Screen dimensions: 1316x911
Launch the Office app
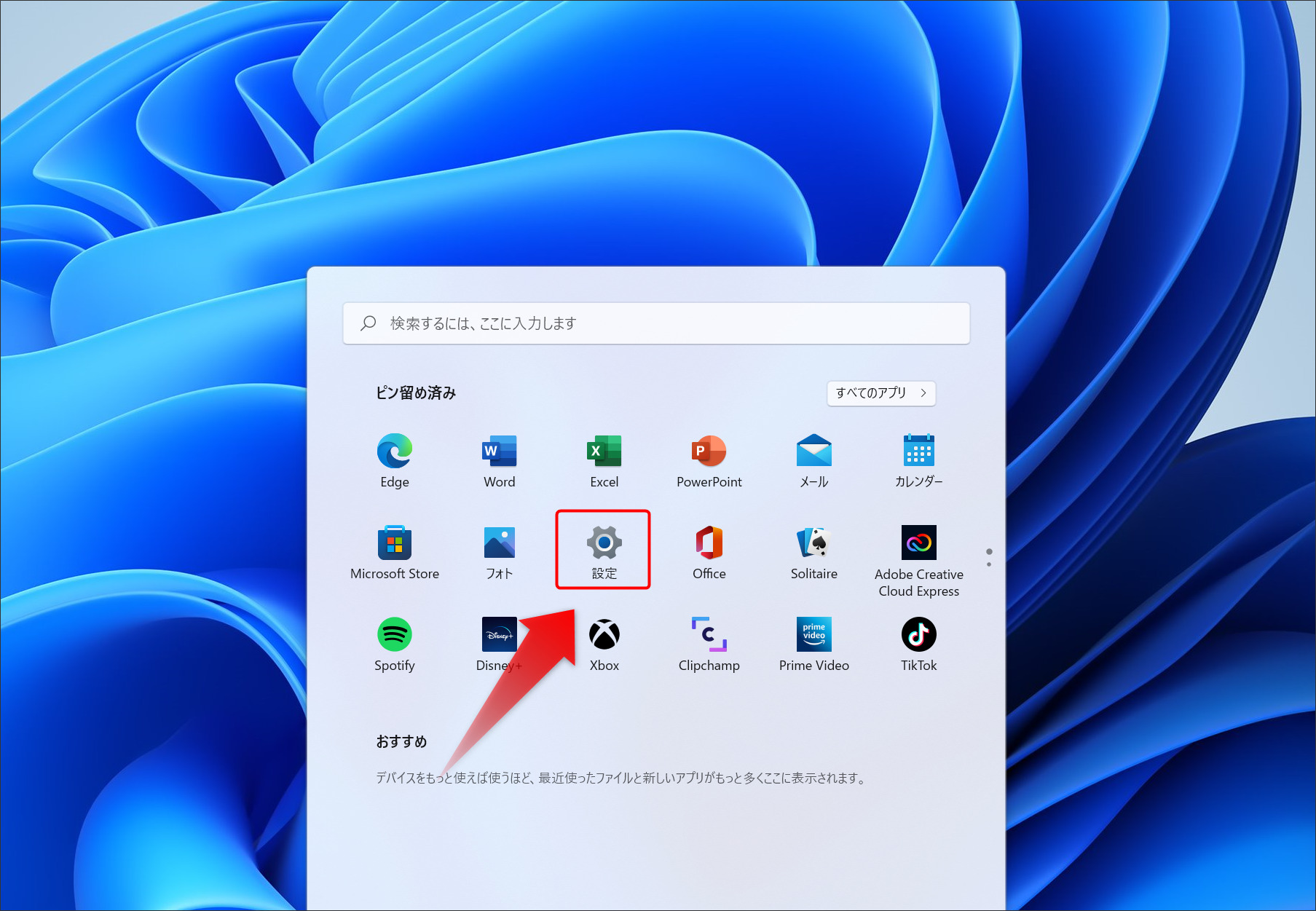[709, 553]
